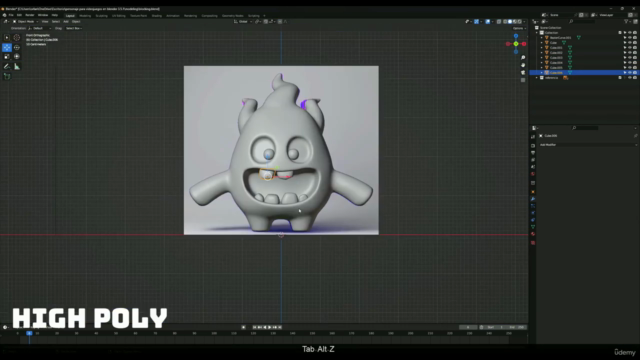Collapse the Collection in outliner

click(537, 33)
